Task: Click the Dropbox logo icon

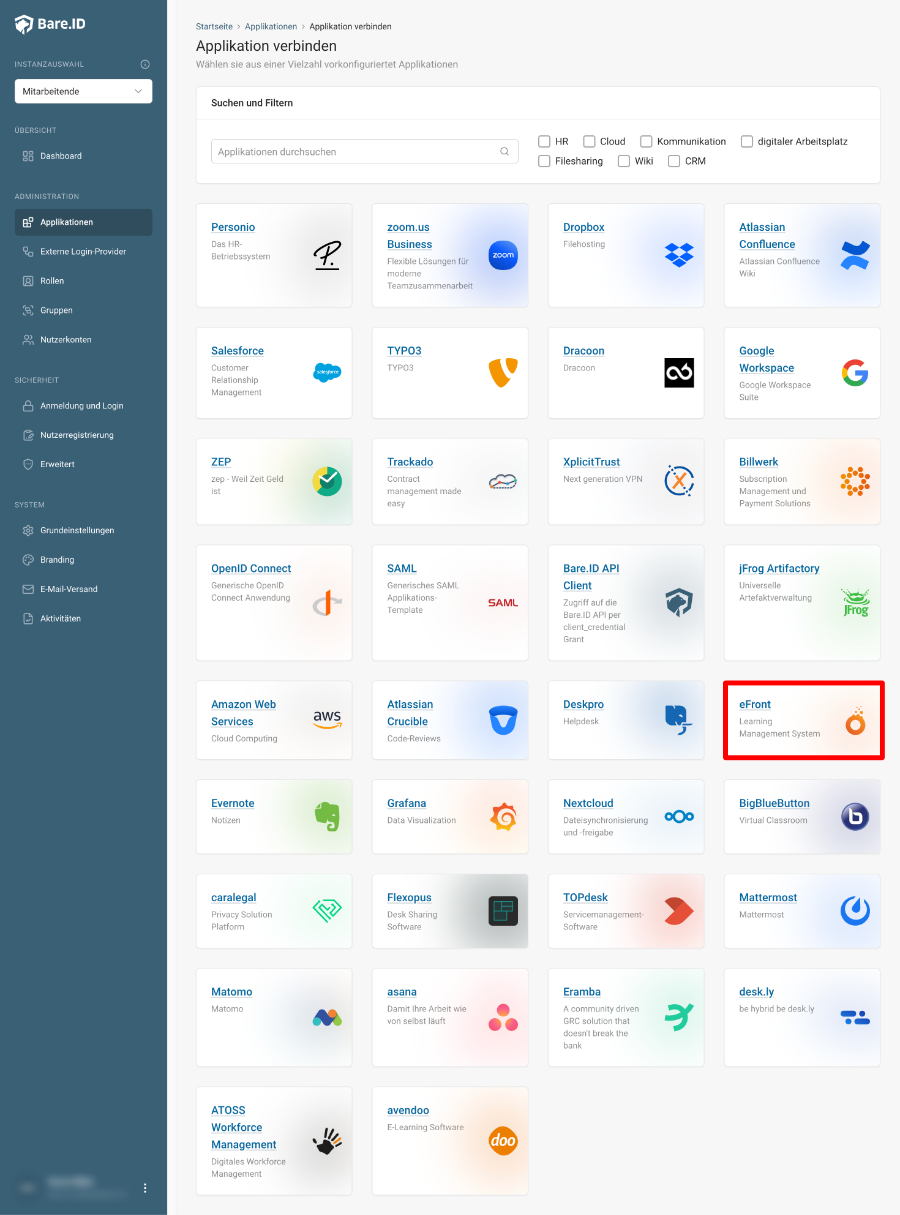Action: click(x=679, y=255)
